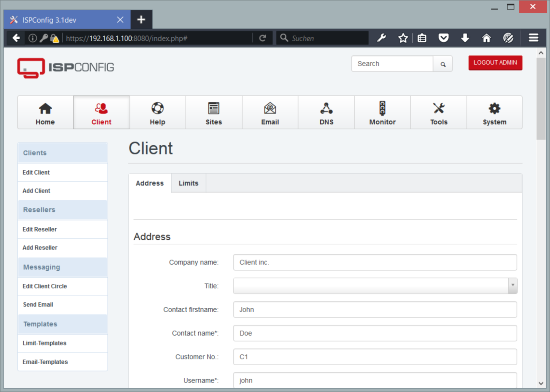Open Edit Client in sidebar
550x392 pixels.
click(x=62, y=173)
